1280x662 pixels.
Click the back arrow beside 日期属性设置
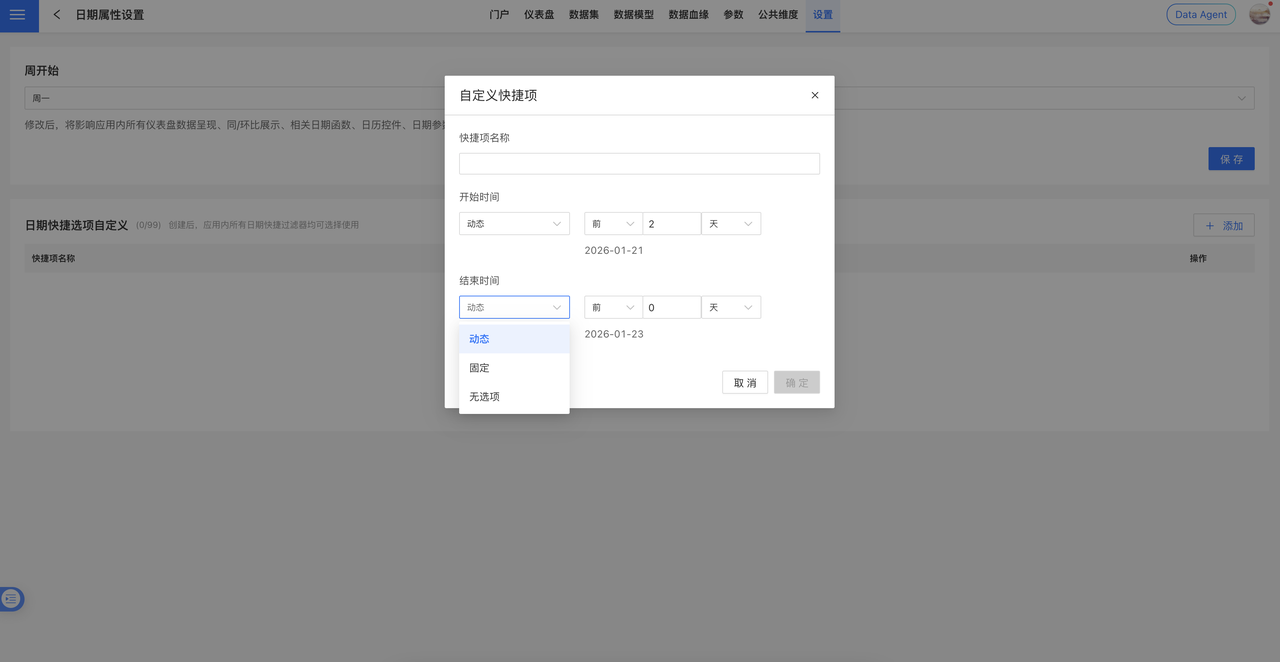(57, 15)
